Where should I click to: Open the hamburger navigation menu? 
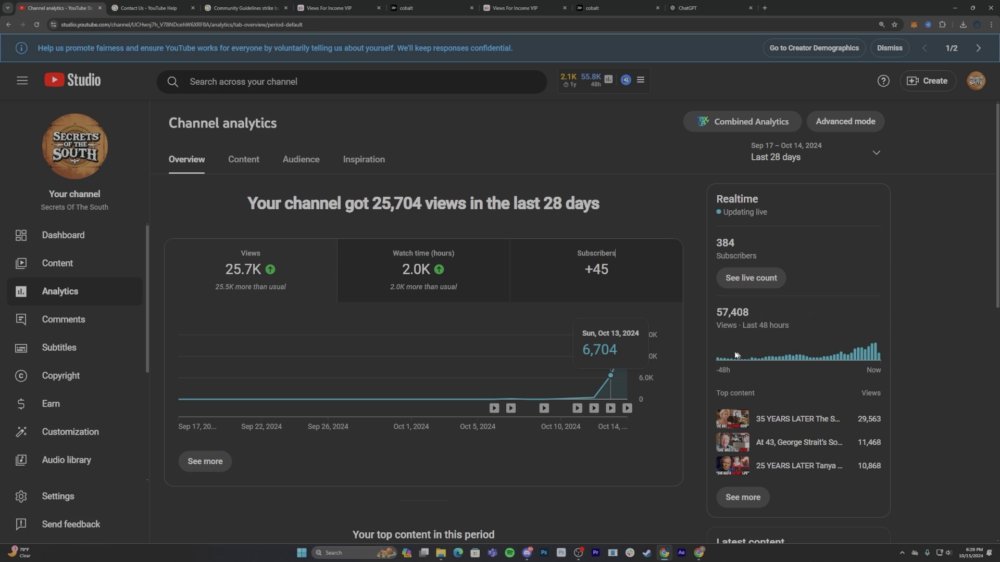[22, 80]
